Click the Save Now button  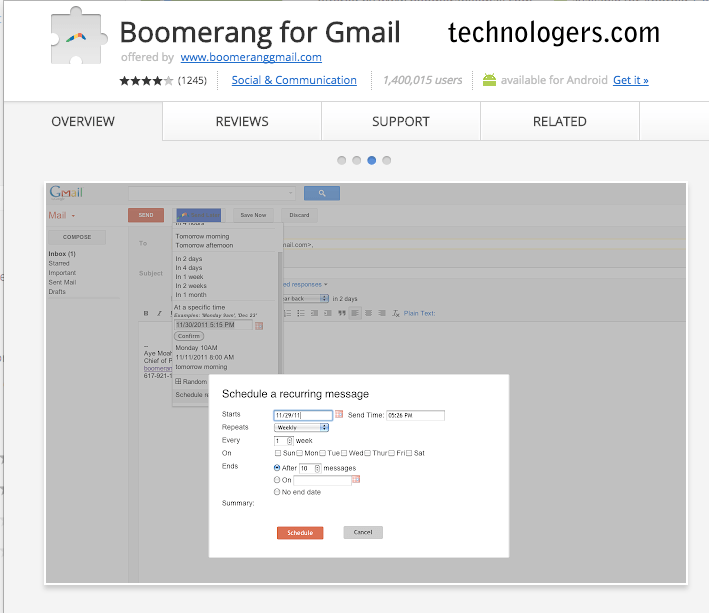[253, 215]
